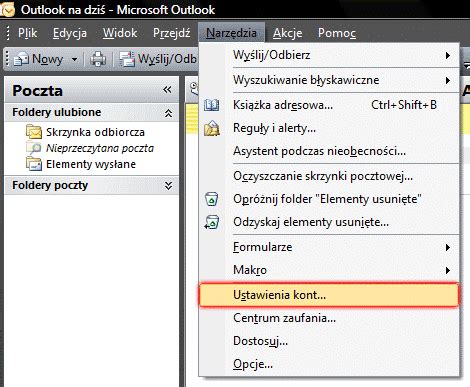
Task: Click the menu bar drag handle
Action: click(x=8, y=33)
